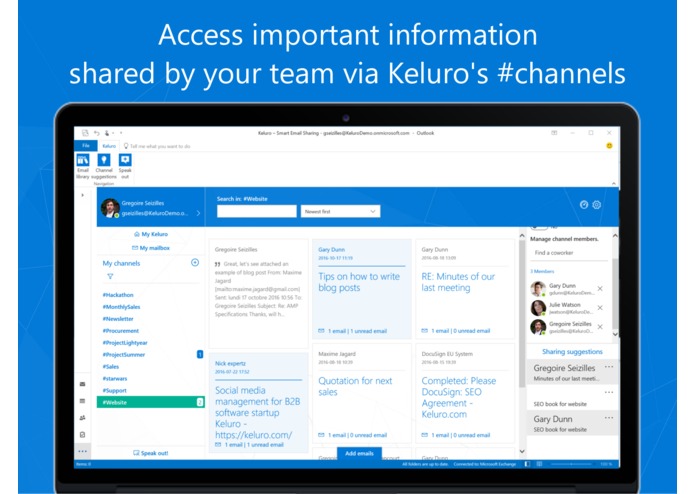Open the People navigation icon

pyautogui.click(x=82, y=418)
